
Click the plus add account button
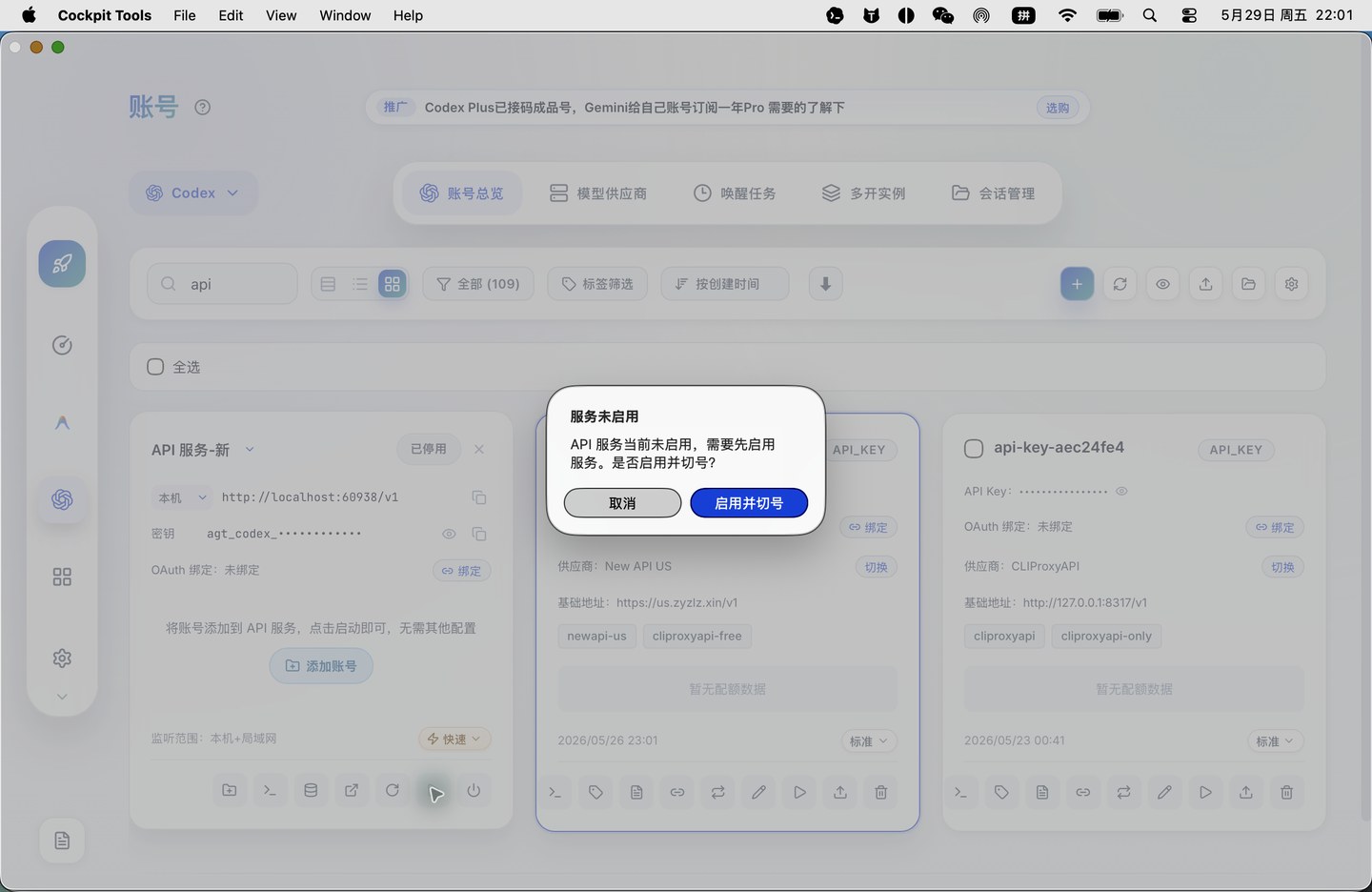click(1077, 284)
